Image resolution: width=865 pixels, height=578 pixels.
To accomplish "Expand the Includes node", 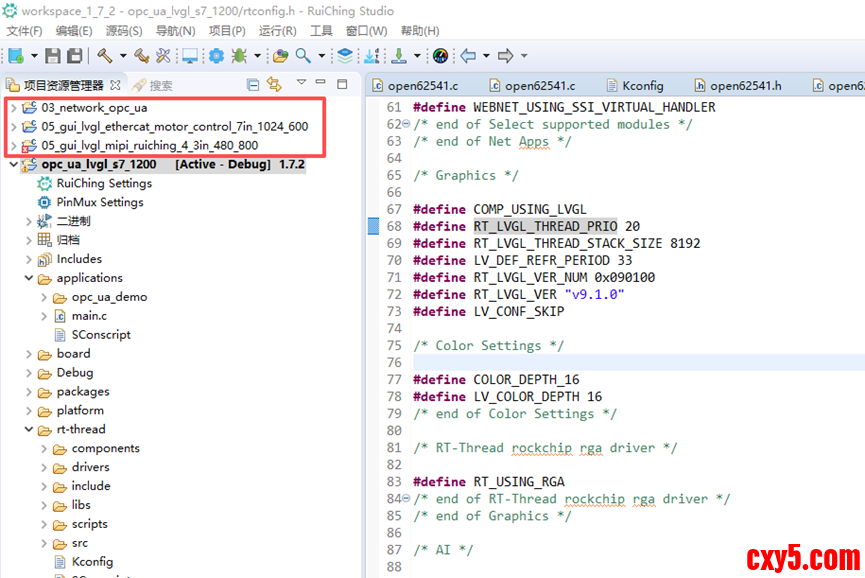I will click(x=29, y=260).
